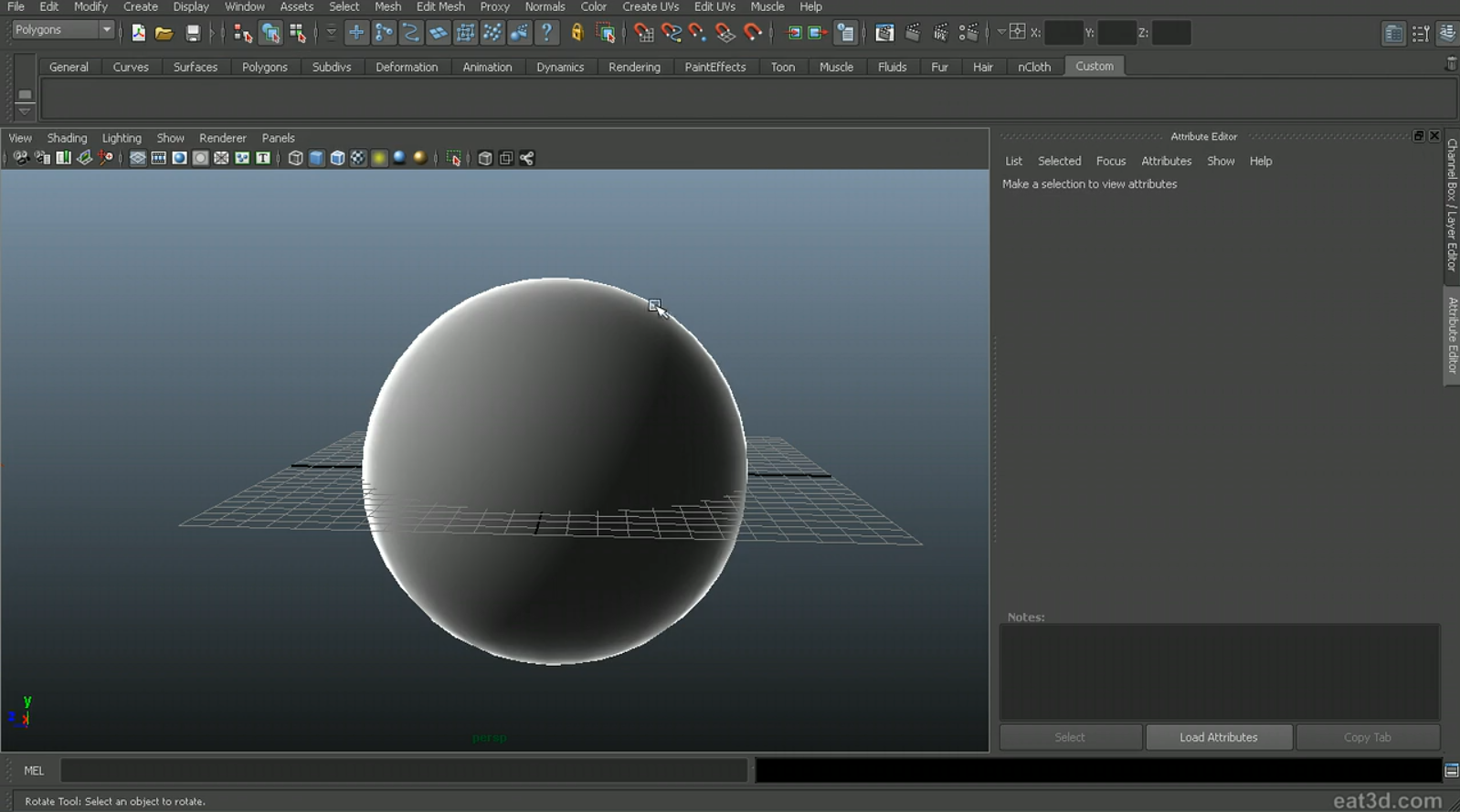The width and height of the screenshot is (1460, 812).
Task: Enable snap to grids magnet icon
Action: 644,34
